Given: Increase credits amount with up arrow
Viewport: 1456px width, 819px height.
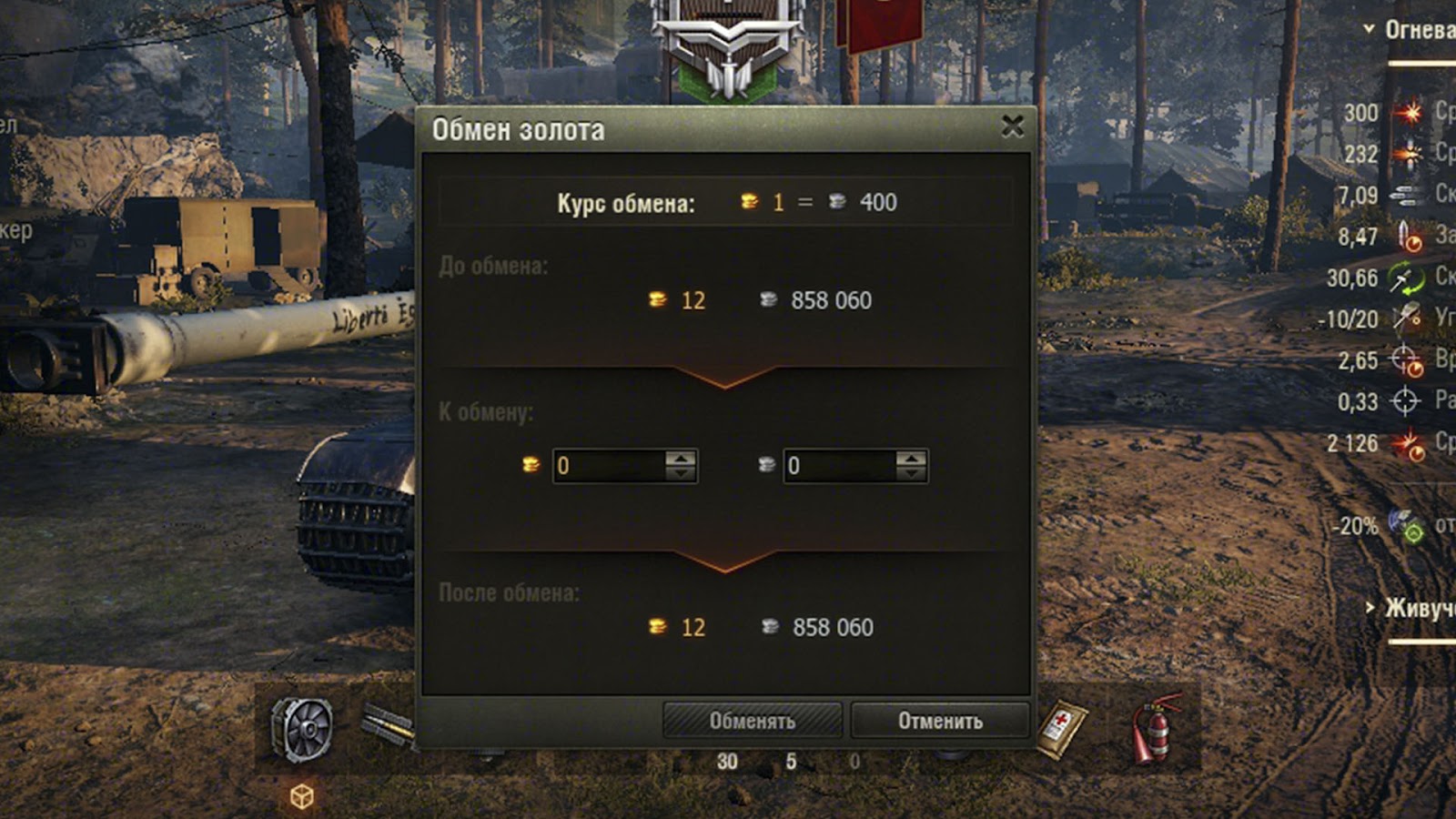Looking at the screenshot, I should (x=911, y=459).
